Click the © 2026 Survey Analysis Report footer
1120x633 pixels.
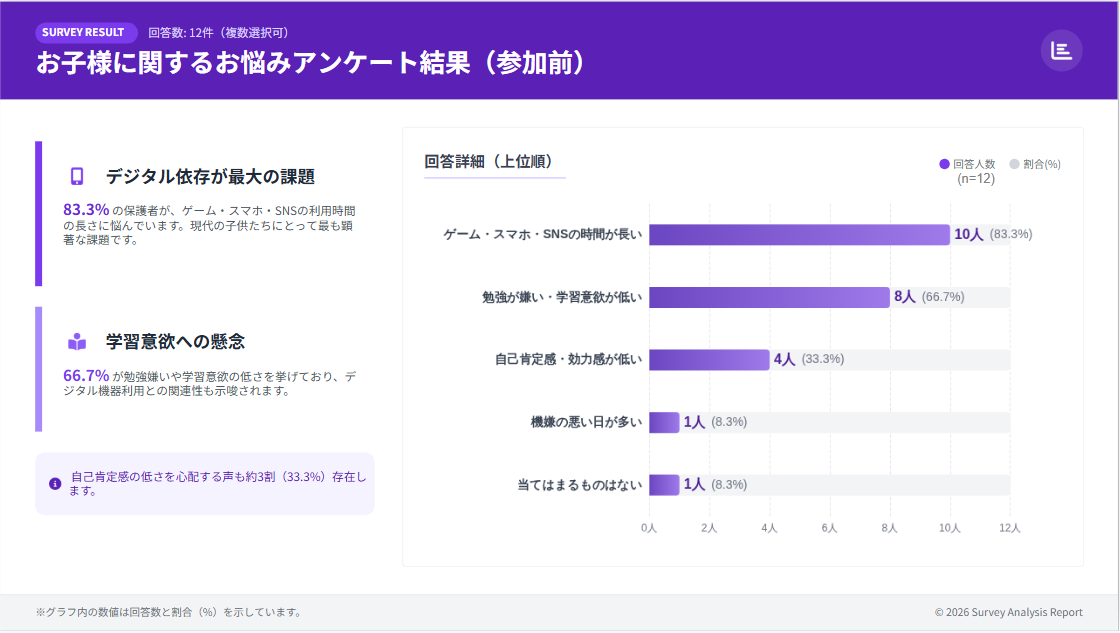(1008, 612)
